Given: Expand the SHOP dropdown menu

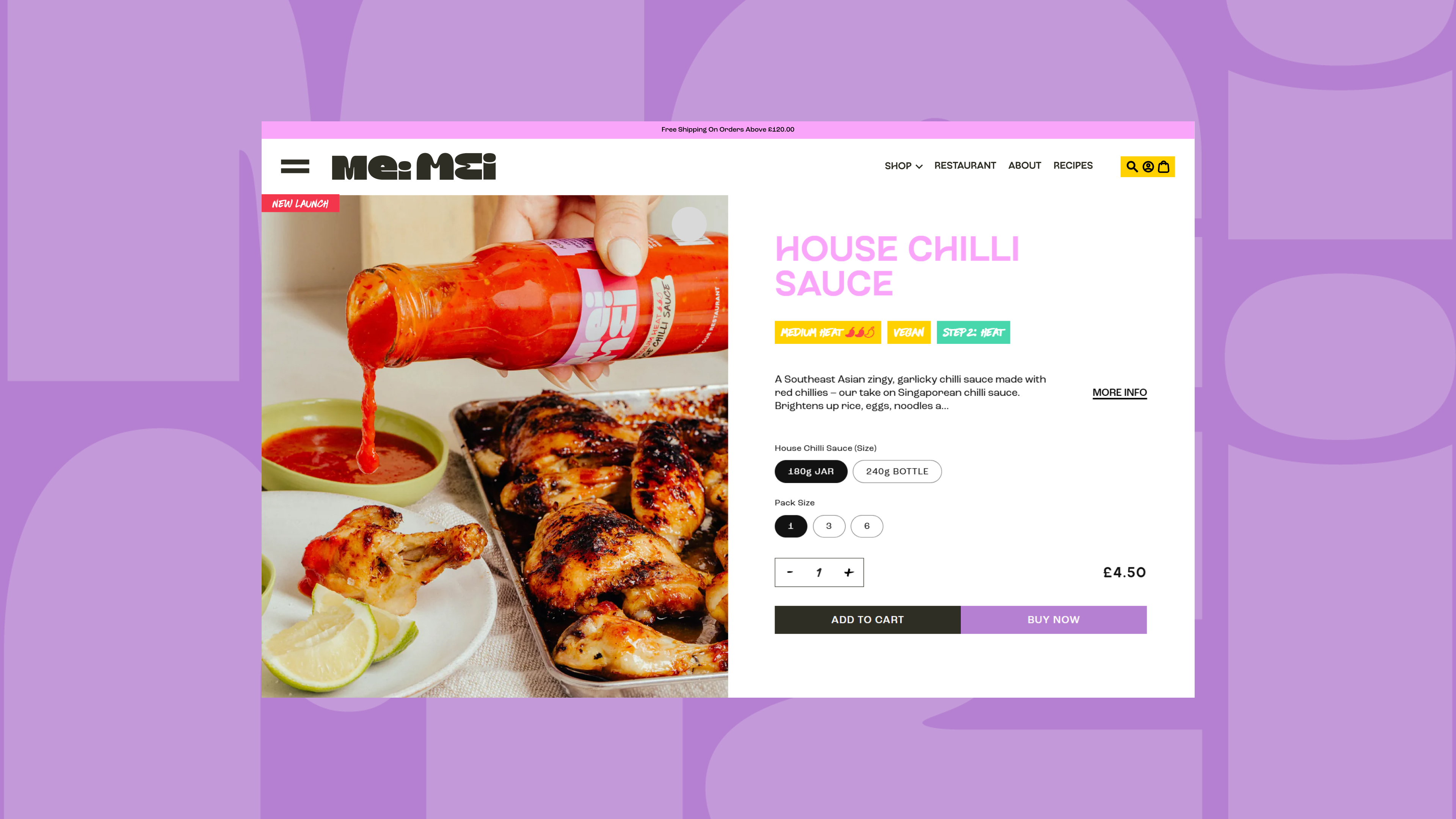Looking at the screenshot, I should 903,166.
